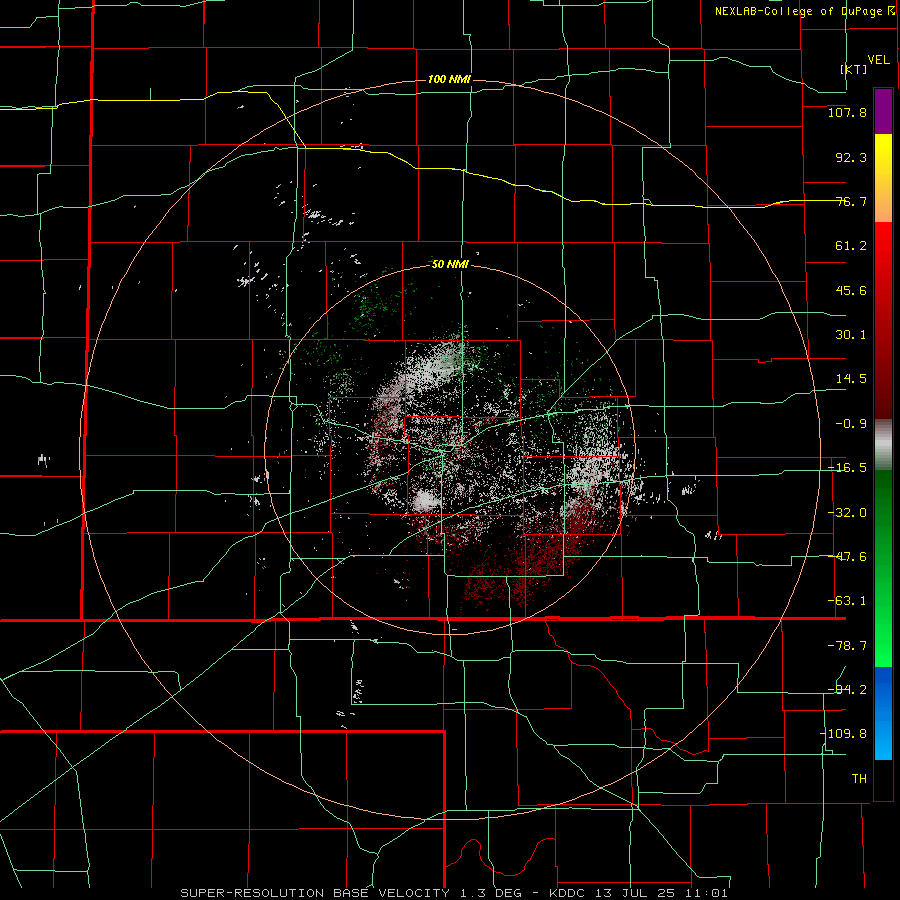Click the 76.7 legend value
Screen dimensions: 900x900
pyautogui.click(x=851, y=201)
